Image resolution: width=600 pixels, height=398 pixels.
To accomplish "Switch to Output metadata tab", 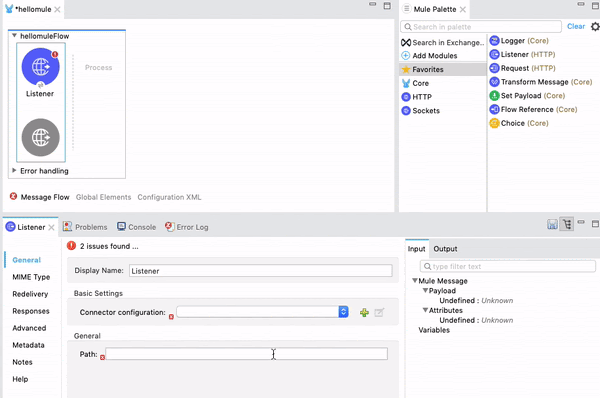I will click(x=445, y=249).
